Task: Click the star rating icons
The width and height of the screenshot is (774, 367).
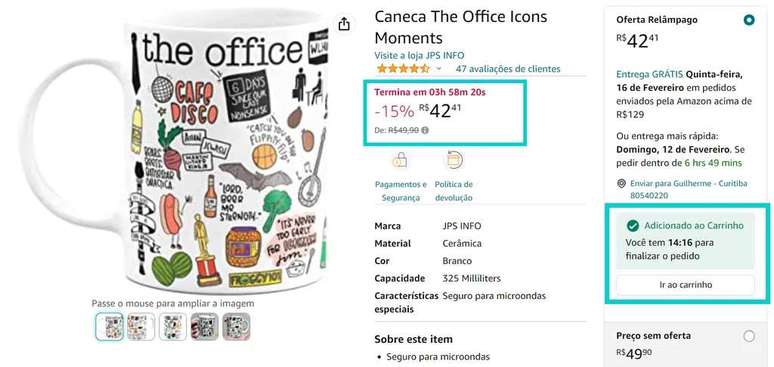Action: coord(403,69)
